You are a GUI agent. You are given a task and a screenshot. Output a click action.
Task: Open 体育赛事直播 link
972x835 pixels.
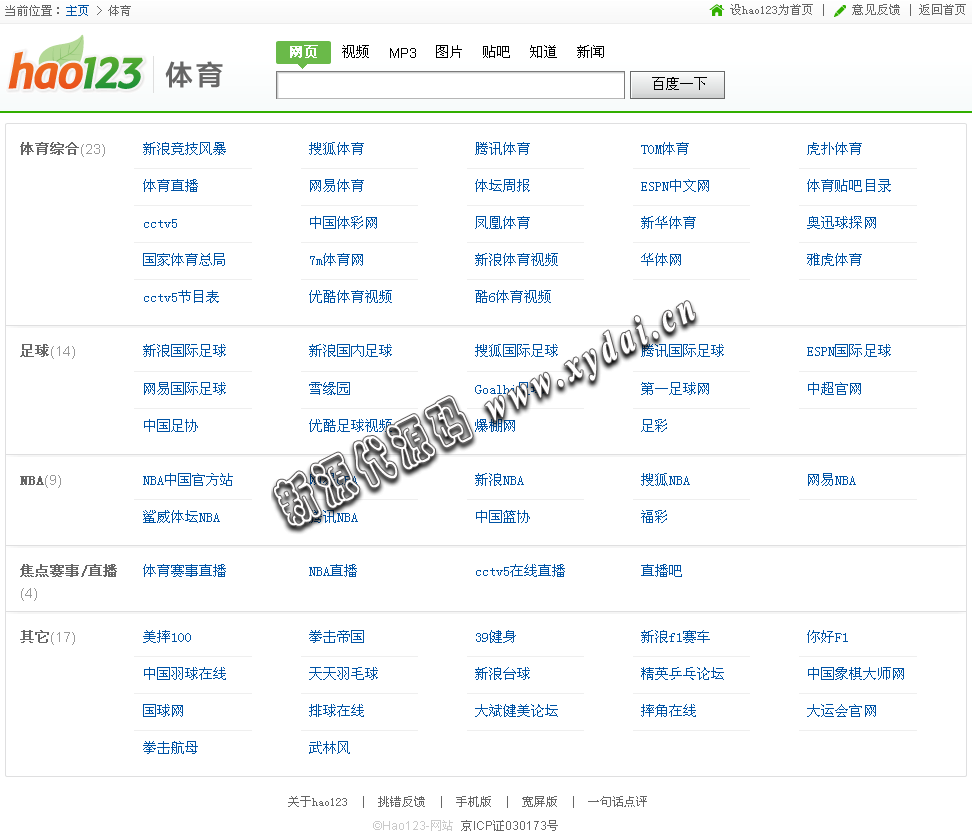point(184,571)
